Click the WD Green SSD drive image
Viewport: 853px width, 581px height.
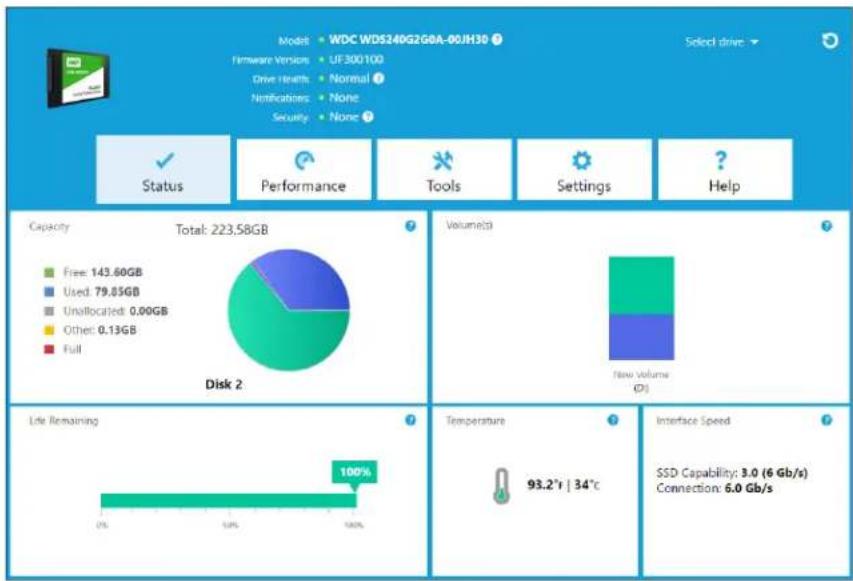(78, 78)
